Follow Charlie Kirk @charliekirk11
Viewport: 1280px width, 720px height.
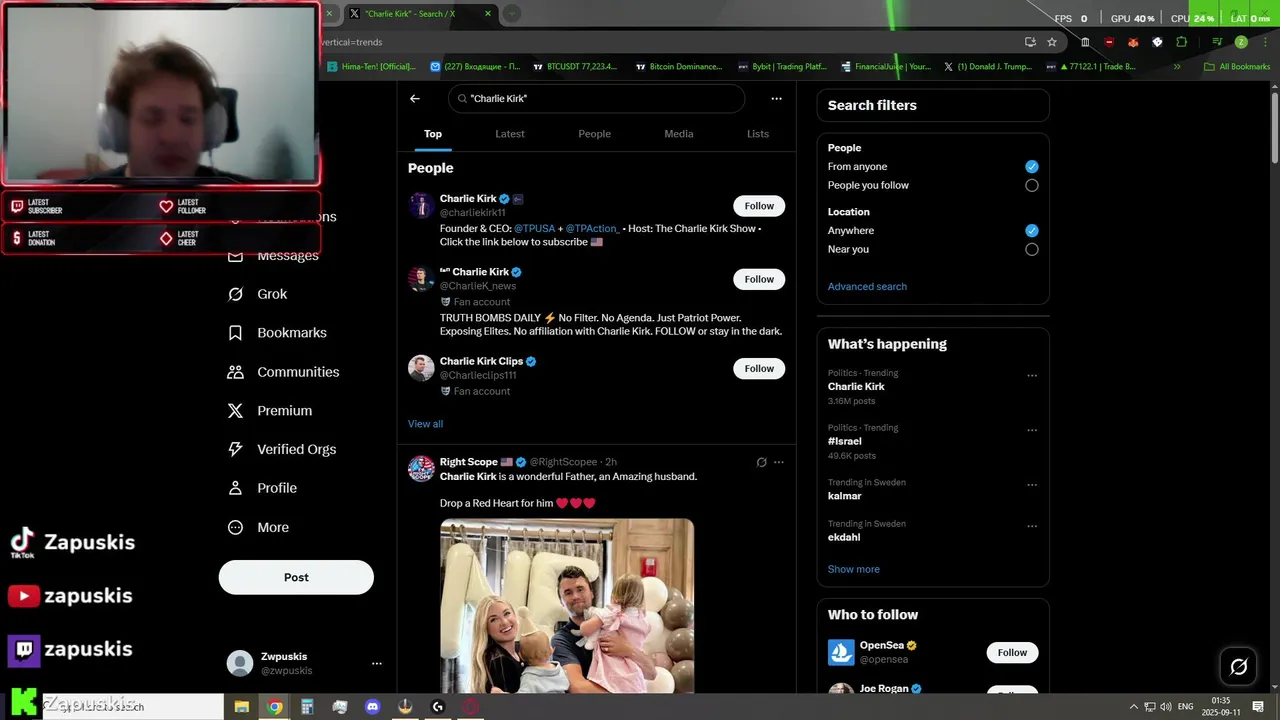[759, 206]
